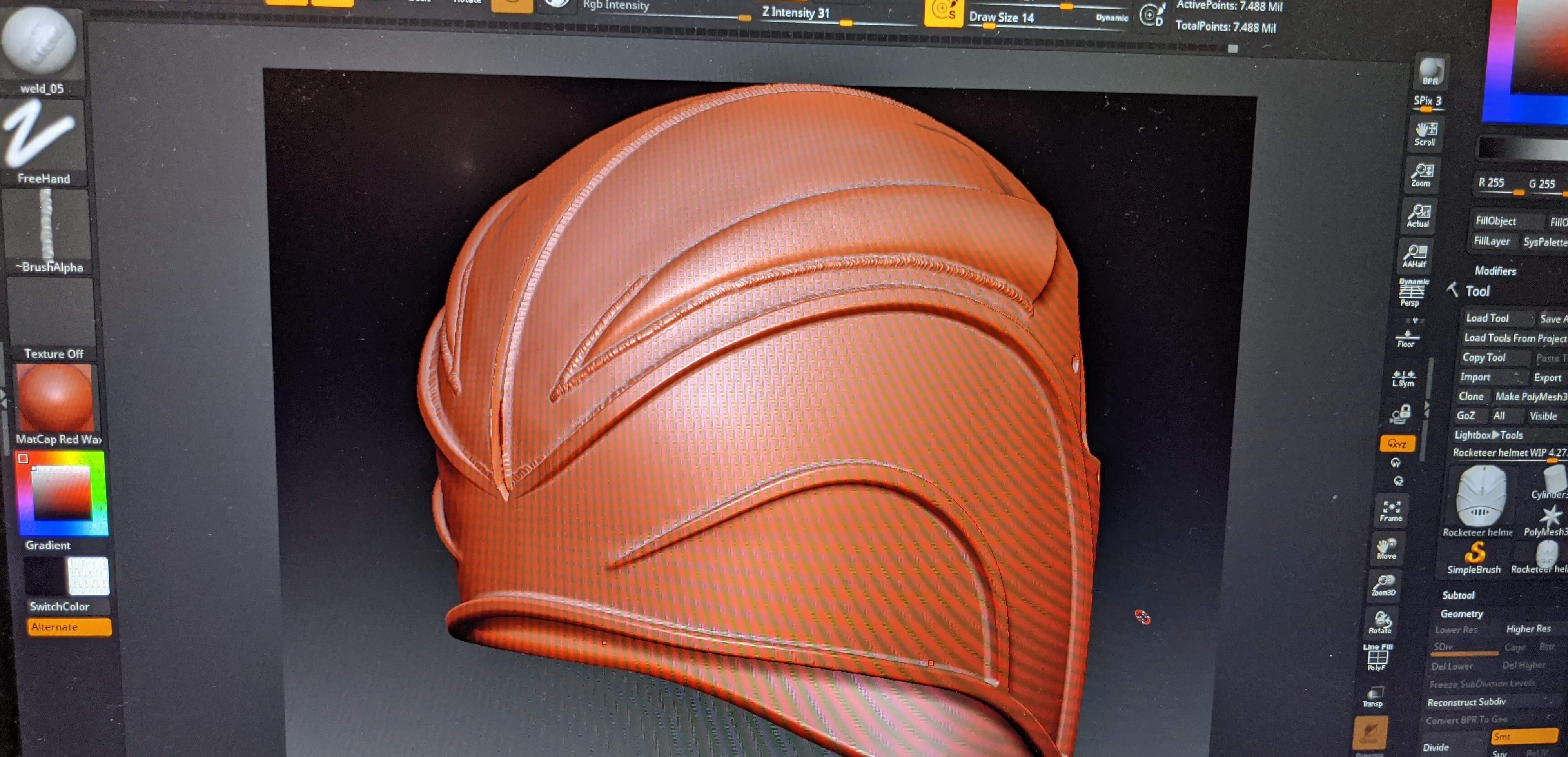The width and height of the screenshot is (1568, 757).
Task: Open the BrushAlpha alpha selector
Action: click(x=47, y=231)
